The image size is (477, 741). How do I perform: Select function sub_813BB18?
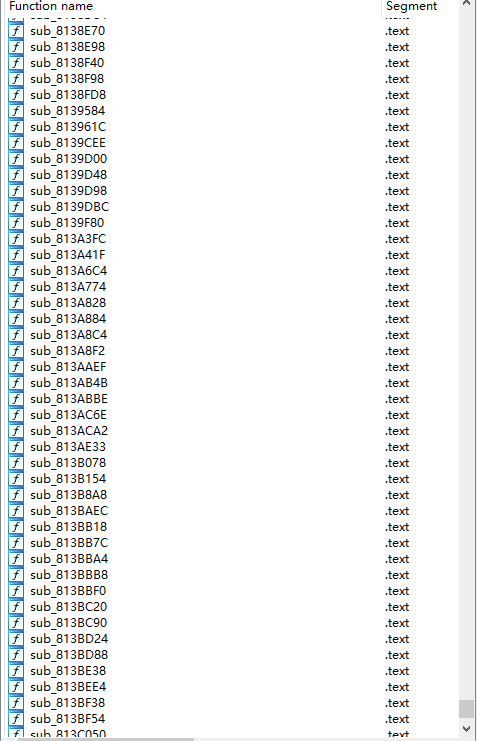(x=69, y=527)
